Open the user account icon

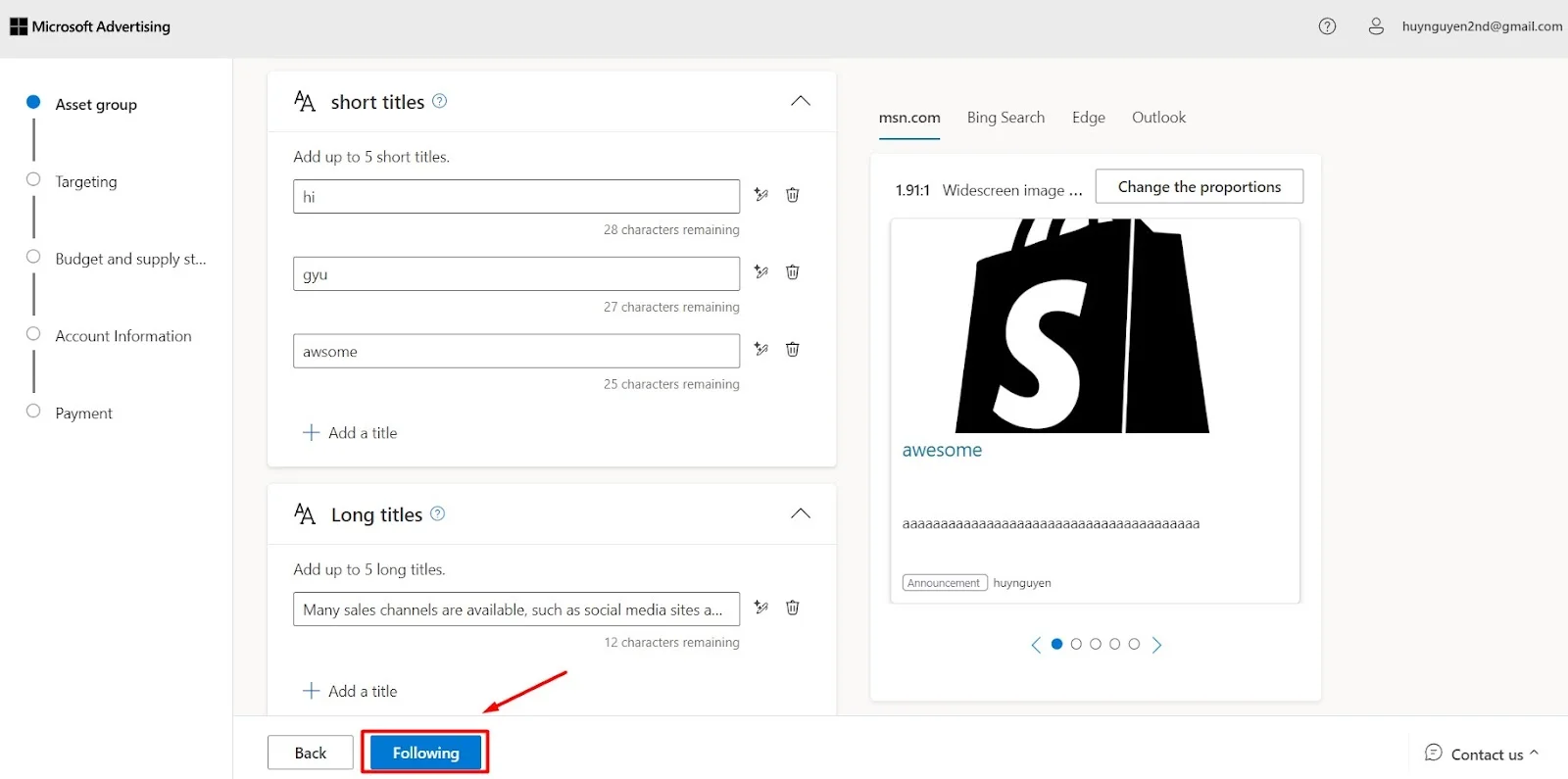1376,26
